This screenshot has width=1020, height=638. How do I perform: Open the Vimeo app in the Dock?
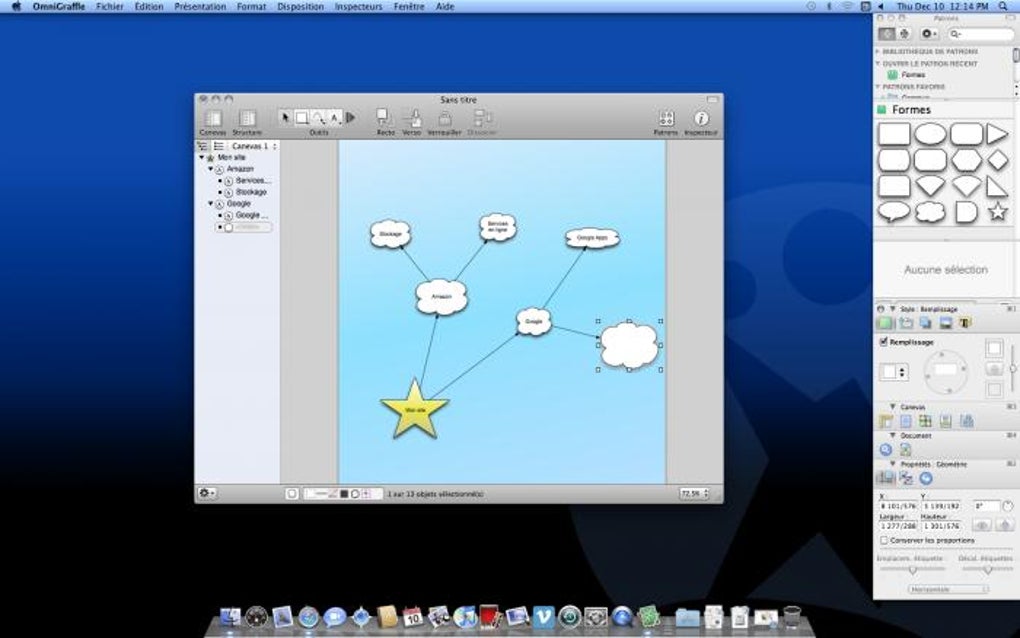coord(543,616)
